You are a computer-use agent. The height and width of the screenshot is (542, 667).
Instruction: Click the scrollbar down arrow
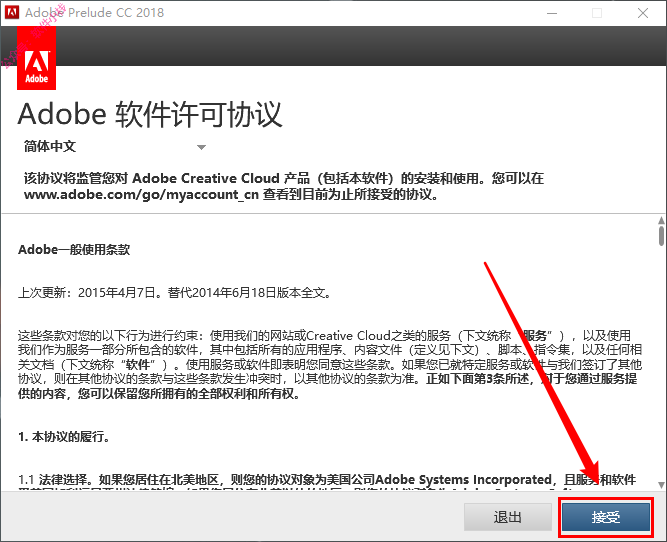tap(661, 485)
